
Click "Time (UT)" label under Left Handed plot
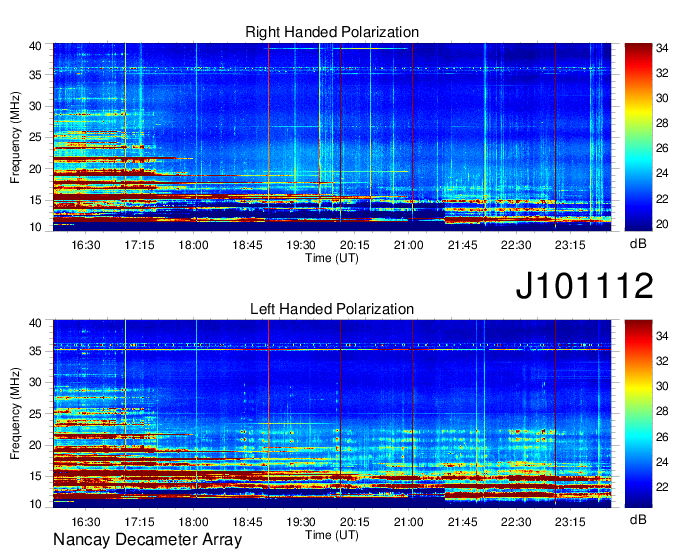coord(332,535)
